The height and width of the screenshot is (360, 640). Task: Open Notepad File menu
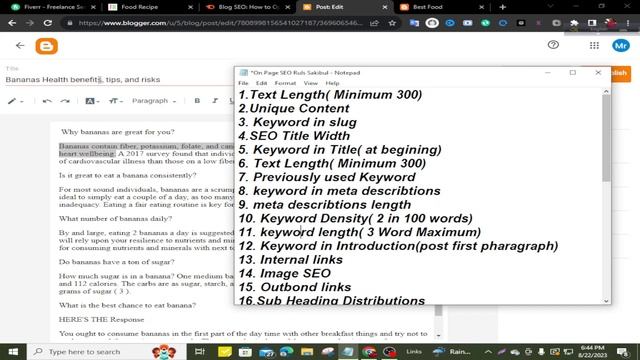pos(243,83)
